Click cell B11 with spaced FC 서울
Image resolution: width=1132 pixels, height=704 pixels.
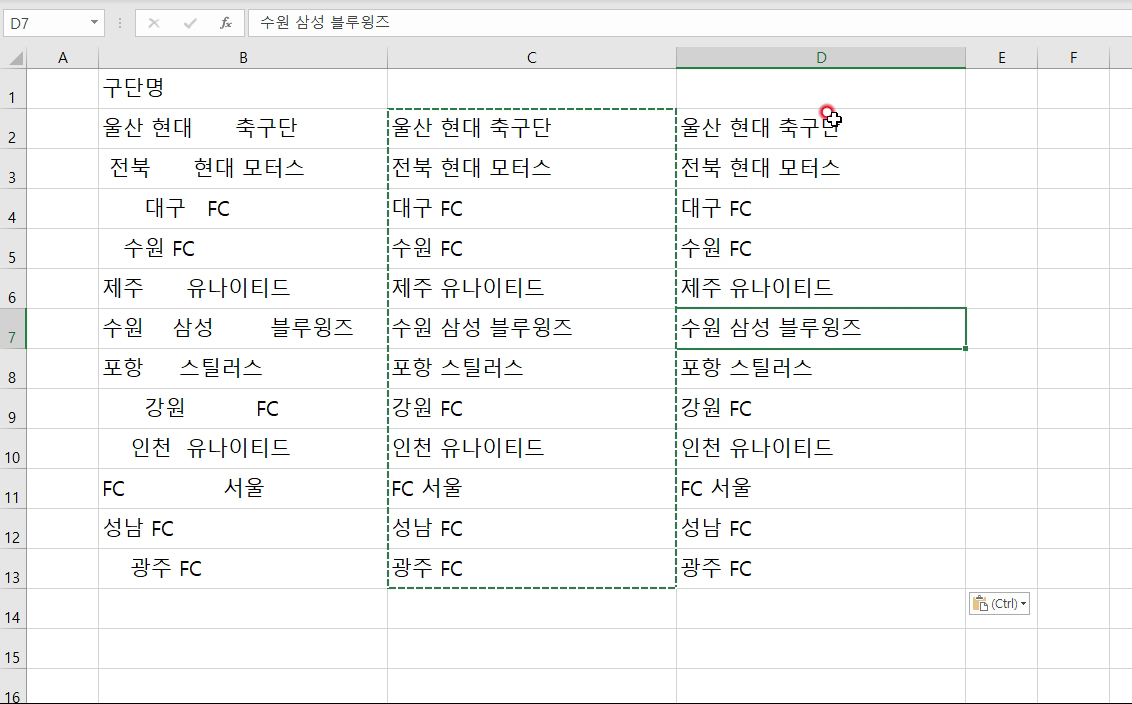pyautogui.click(x=243, y=489)
